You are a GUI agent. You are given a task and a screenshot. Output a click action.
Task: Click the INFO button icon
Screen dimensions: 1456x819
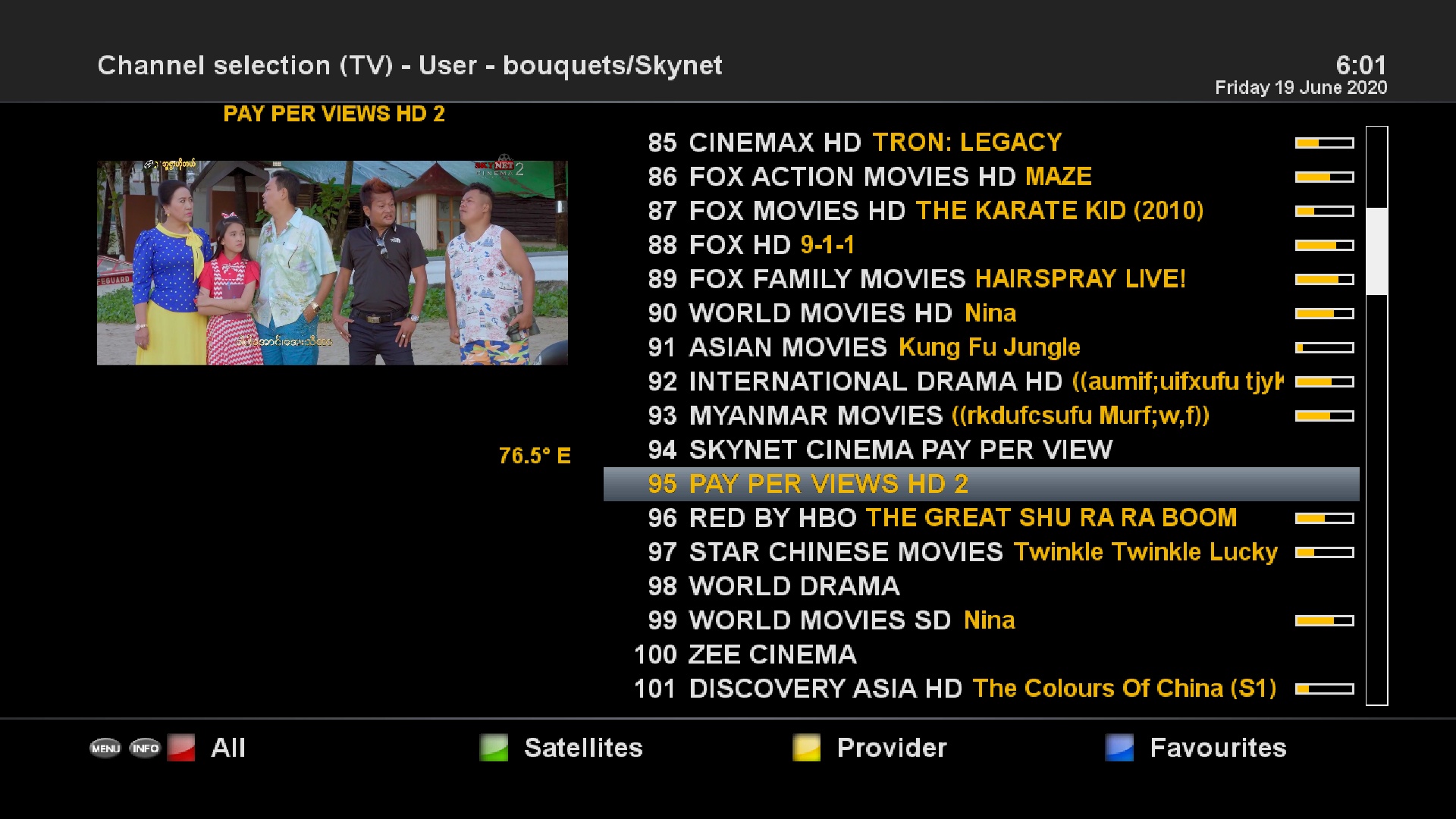[145, 748]
